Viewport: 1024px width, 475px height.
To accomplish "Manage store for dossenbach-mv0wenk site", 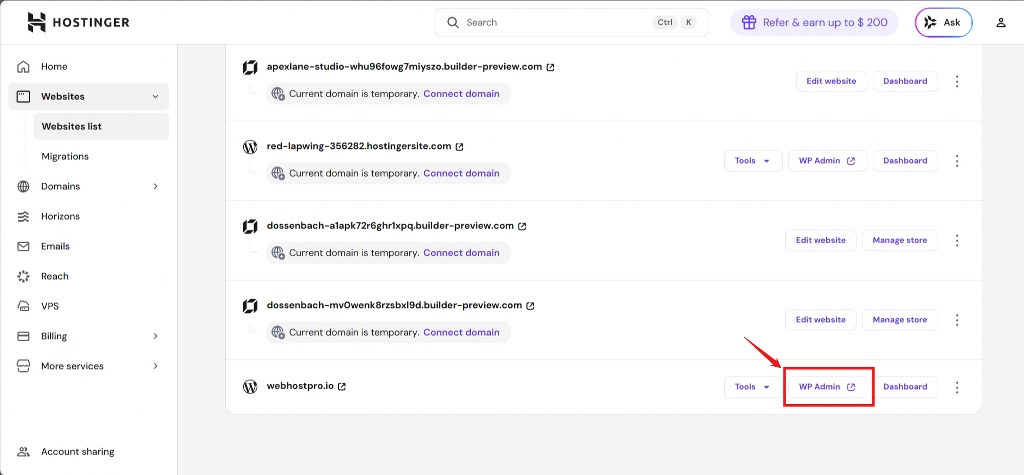I will point(900,319).
